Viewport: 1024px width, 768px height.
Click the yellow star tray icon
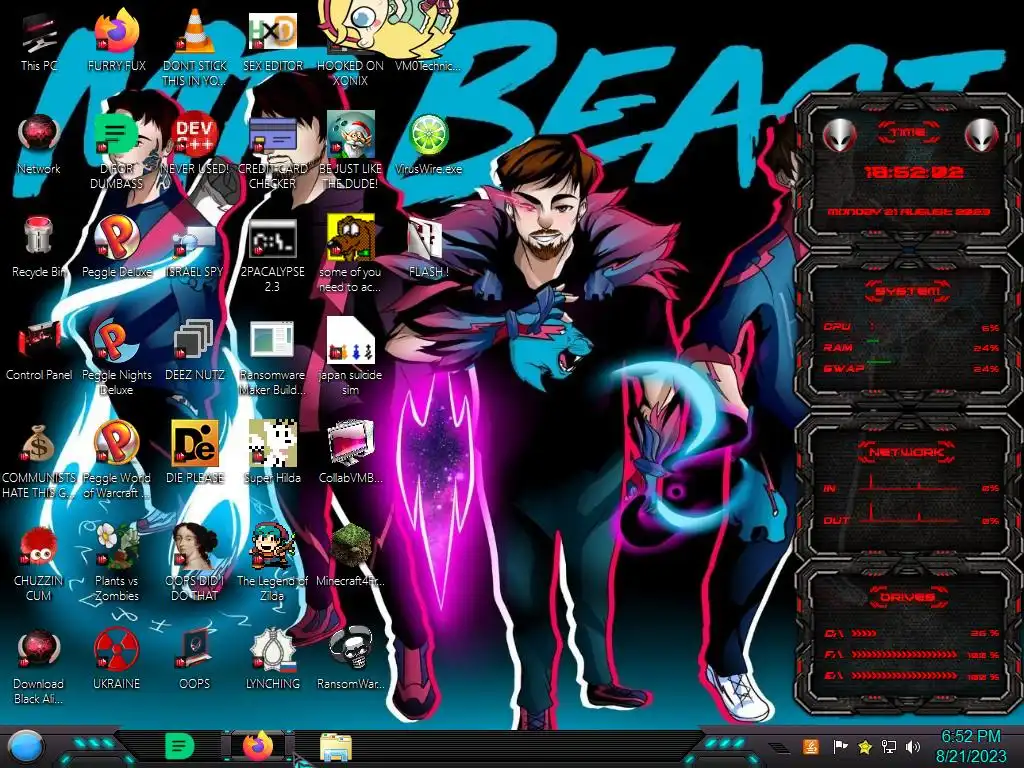pyautogui.click(x=865, y=746)
